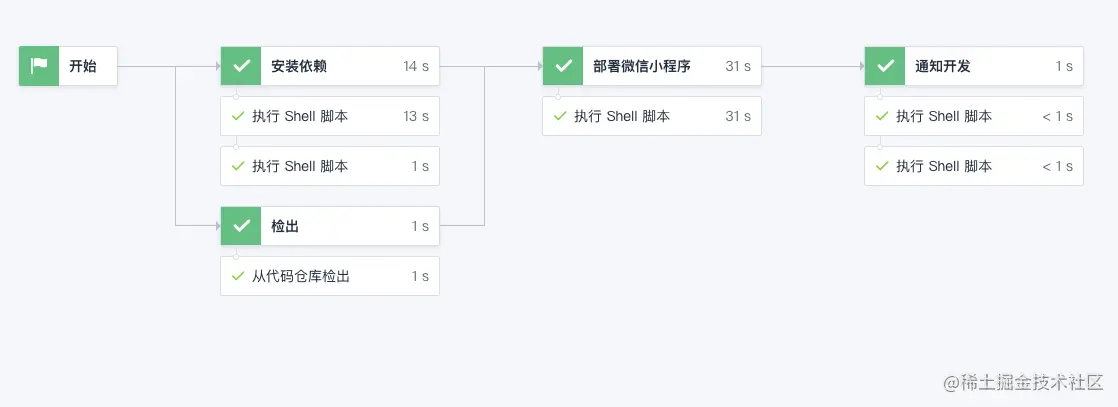
Task: Open first Shell step under 通知开发
Action: click(944, 116)
